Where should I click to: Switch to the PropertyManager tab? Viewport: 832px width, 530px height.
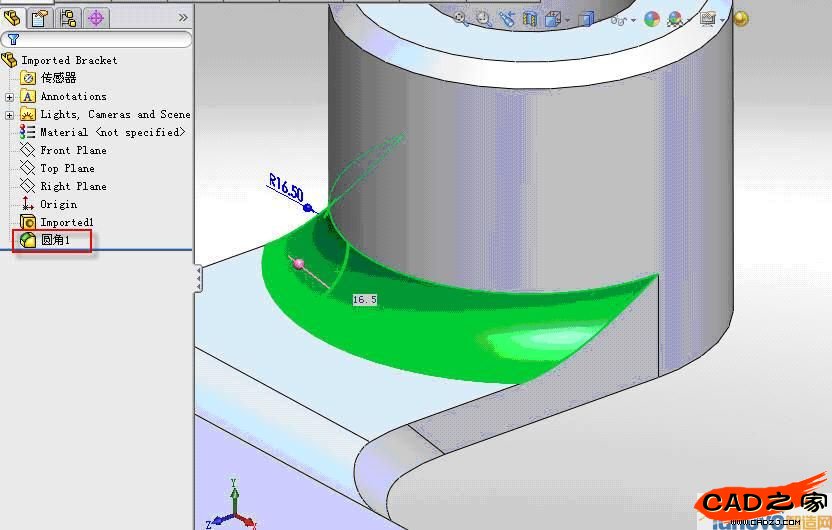click(39, 17)
